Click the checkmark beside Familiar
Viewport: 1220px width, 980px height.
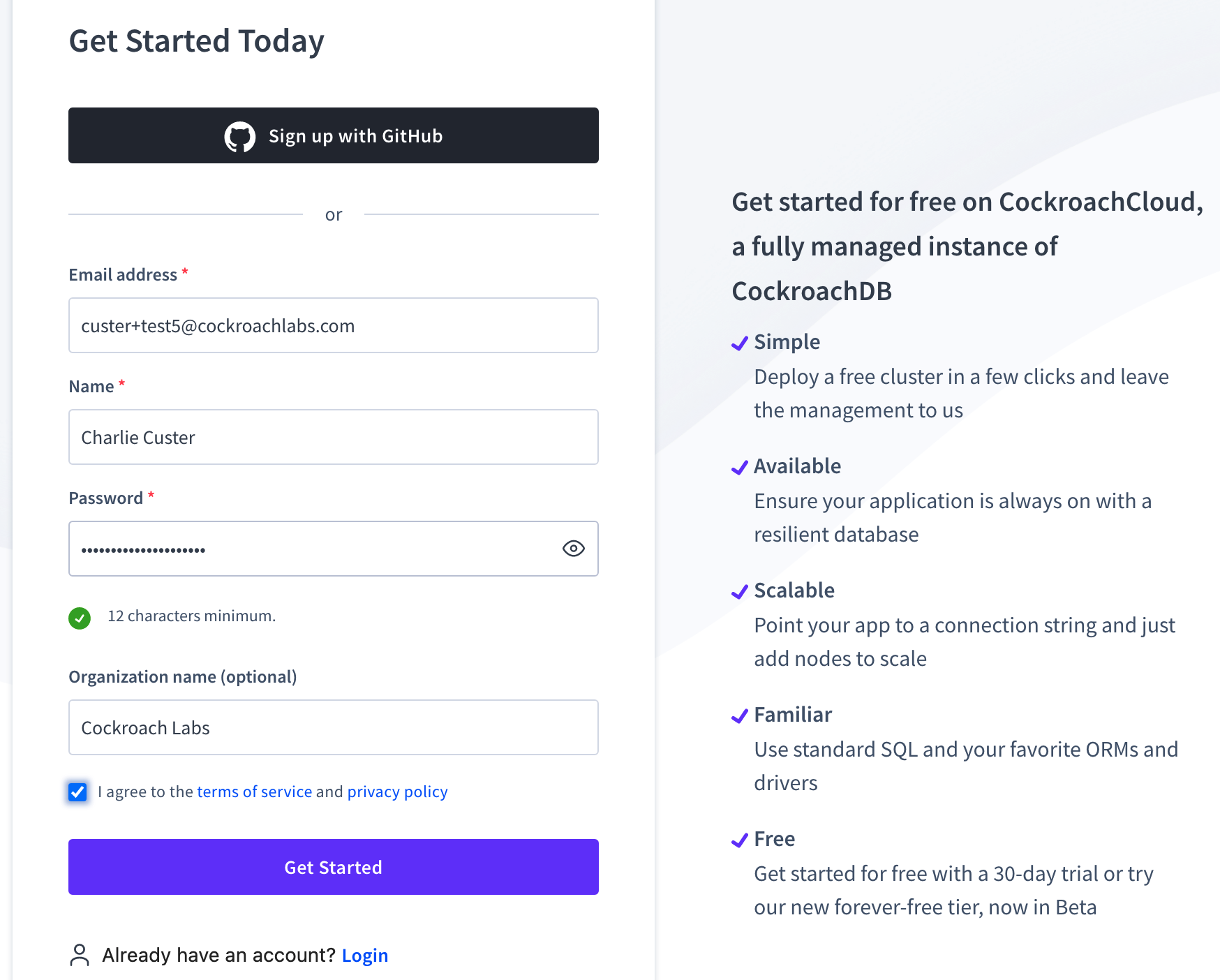tap(739, 717)
